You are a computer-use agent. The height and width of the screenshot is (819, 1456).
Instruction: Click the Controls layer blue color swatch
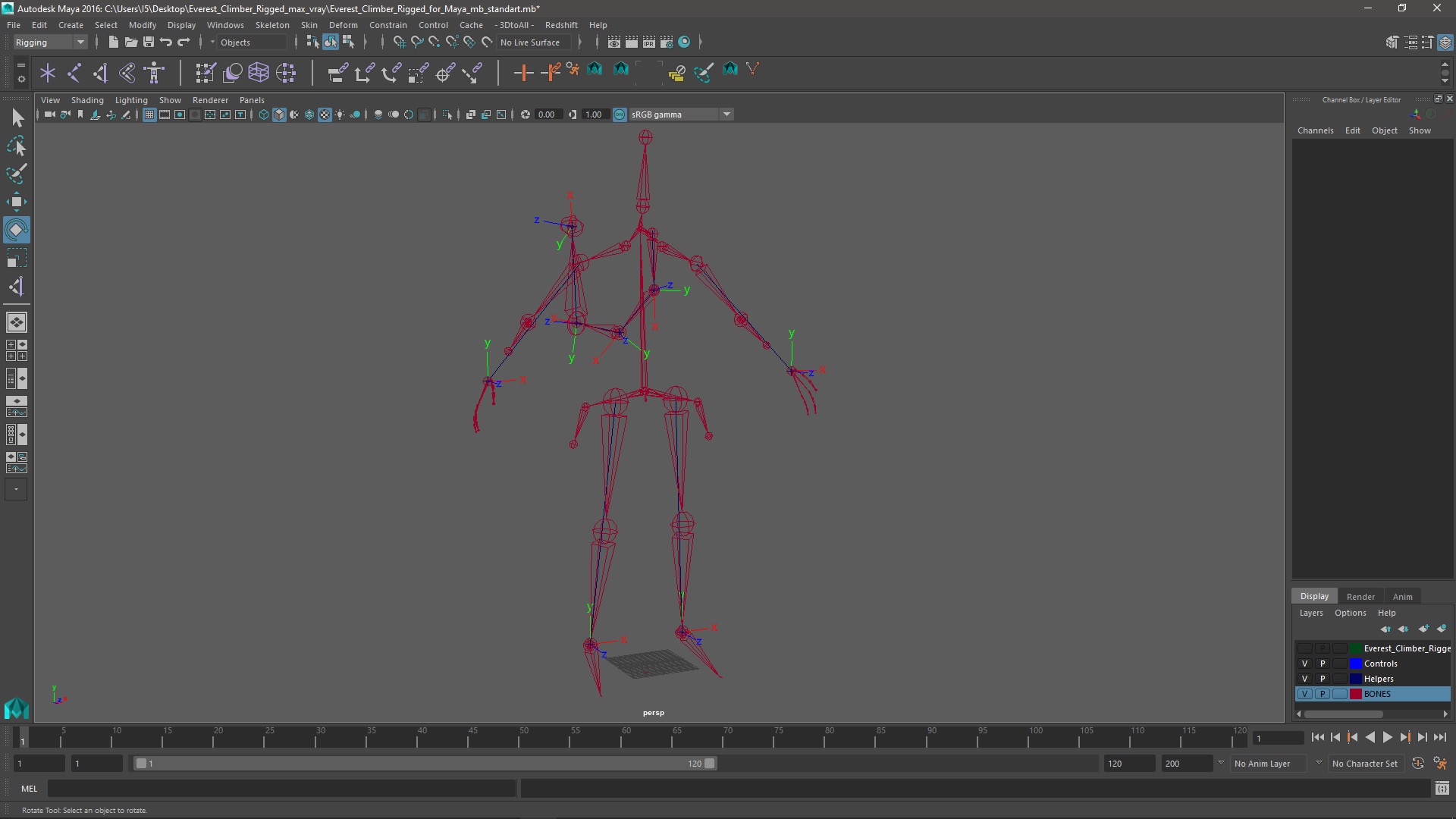(1356, 664)
